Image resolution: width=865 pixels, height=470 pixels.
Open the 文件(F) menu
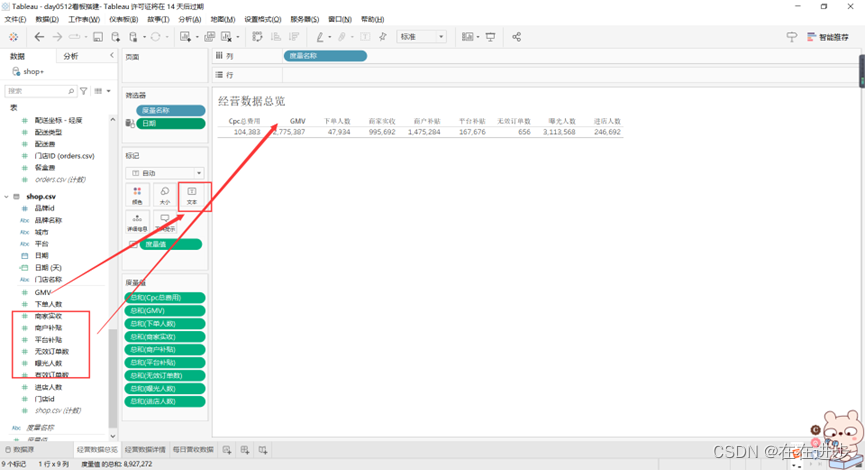(15, 19)
